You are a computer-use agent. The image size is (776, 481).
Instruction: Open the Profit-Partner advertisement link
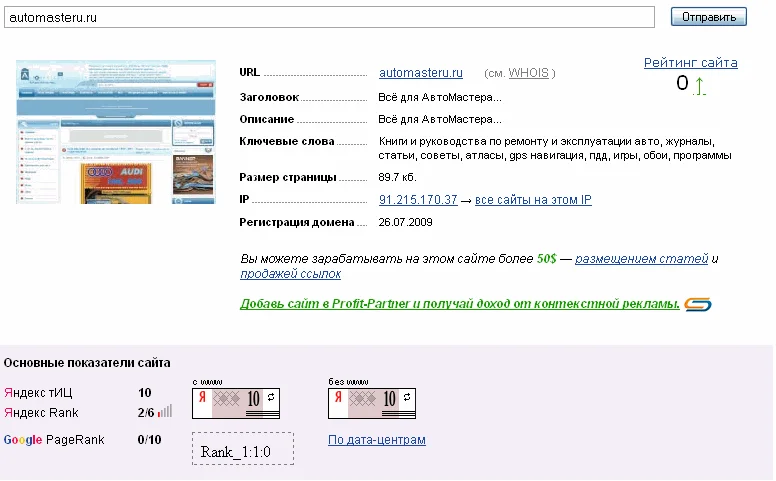click(460, 304)
